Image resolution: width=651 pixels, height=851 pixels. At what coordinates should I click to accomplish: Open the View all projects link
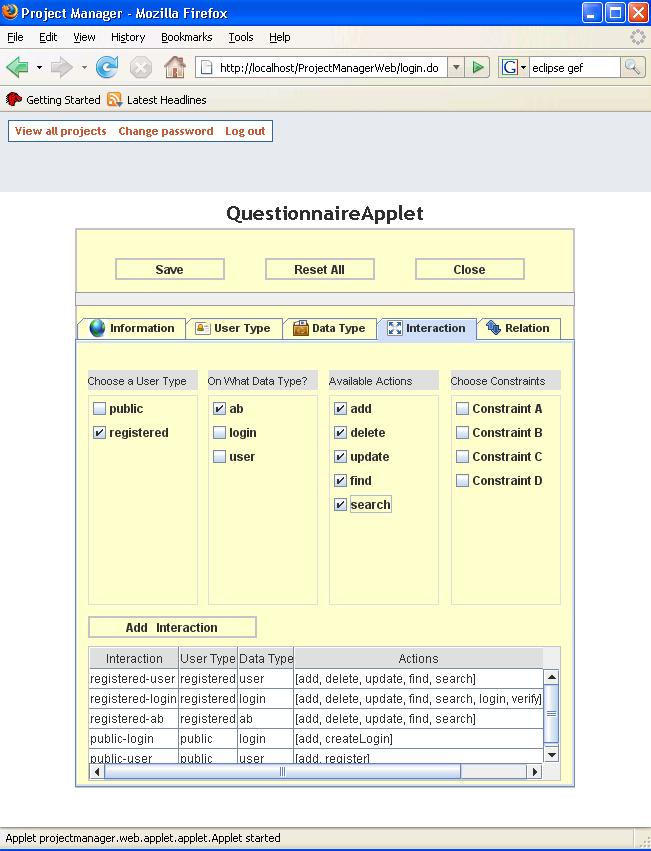tap(60, 131)
